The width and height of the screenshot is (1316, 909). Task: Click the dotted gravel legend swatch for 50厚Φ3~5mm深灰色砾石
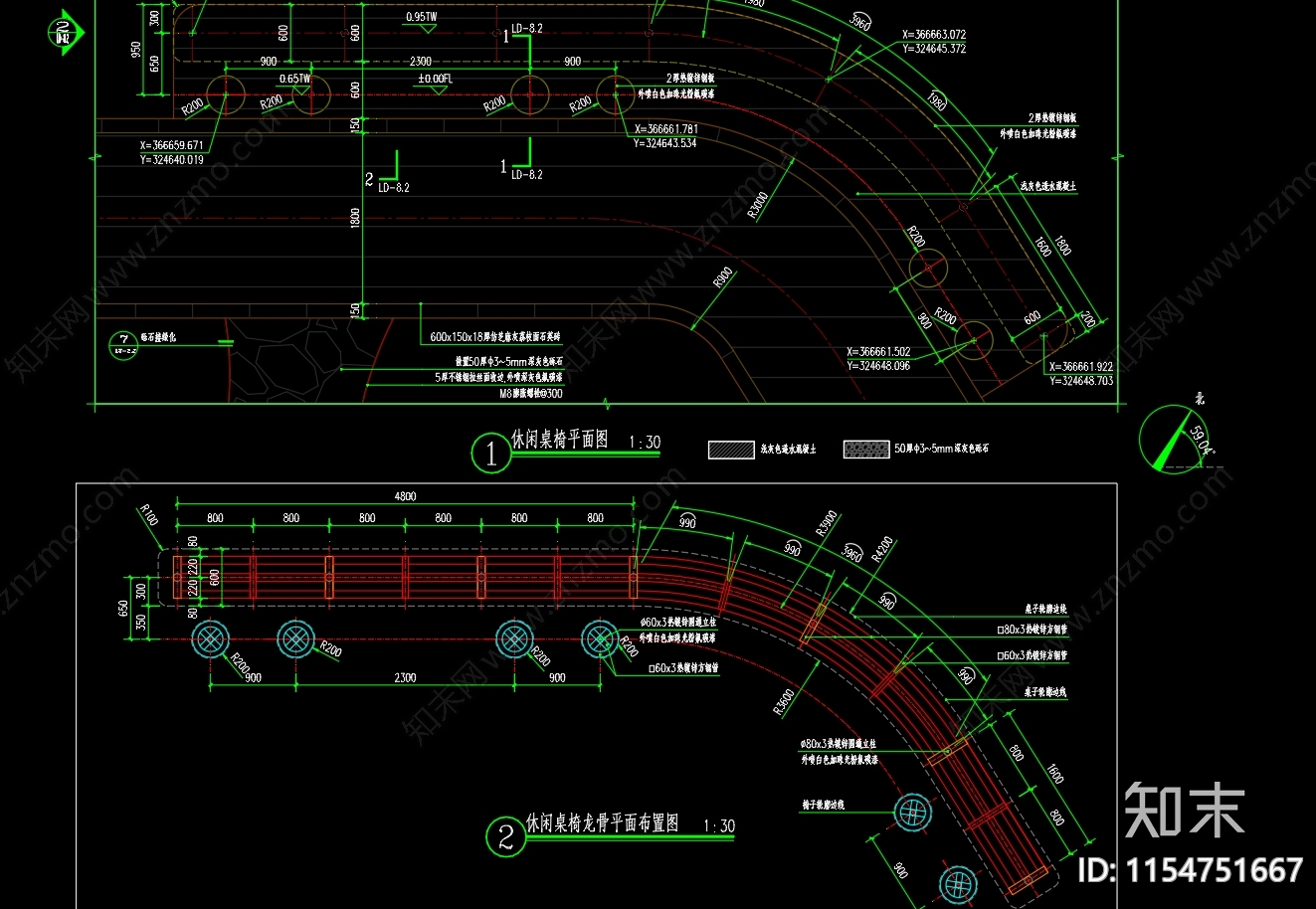pos(866,450)
